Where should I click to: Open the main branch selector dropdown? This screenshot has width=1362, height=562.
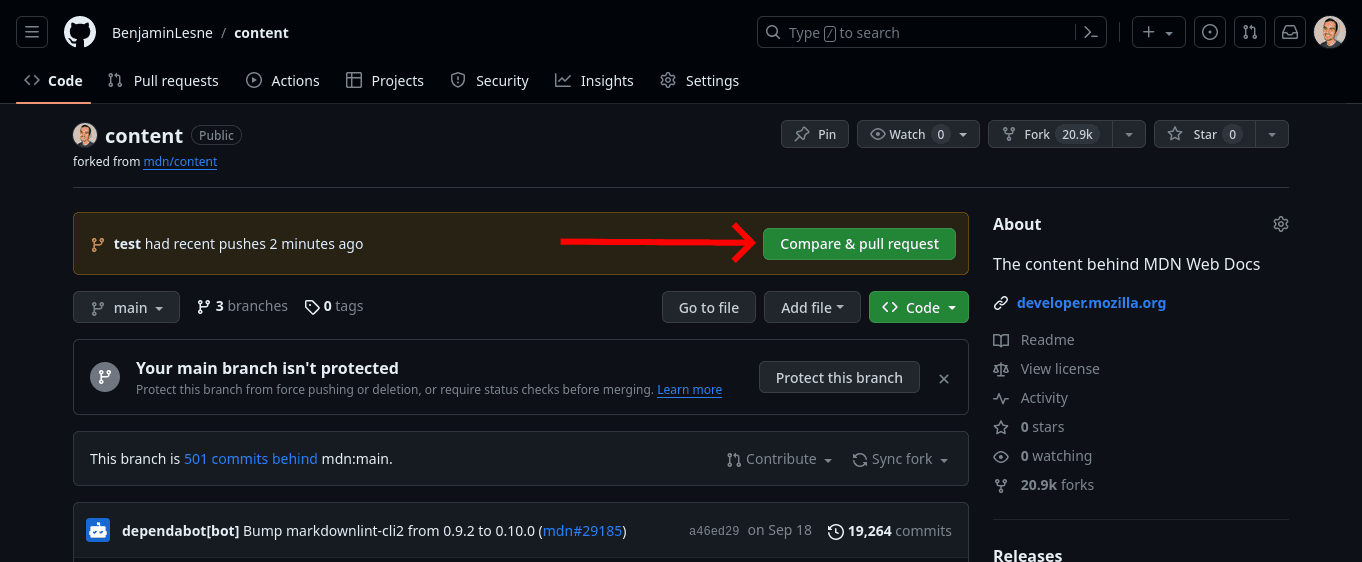tap(126, 307)
